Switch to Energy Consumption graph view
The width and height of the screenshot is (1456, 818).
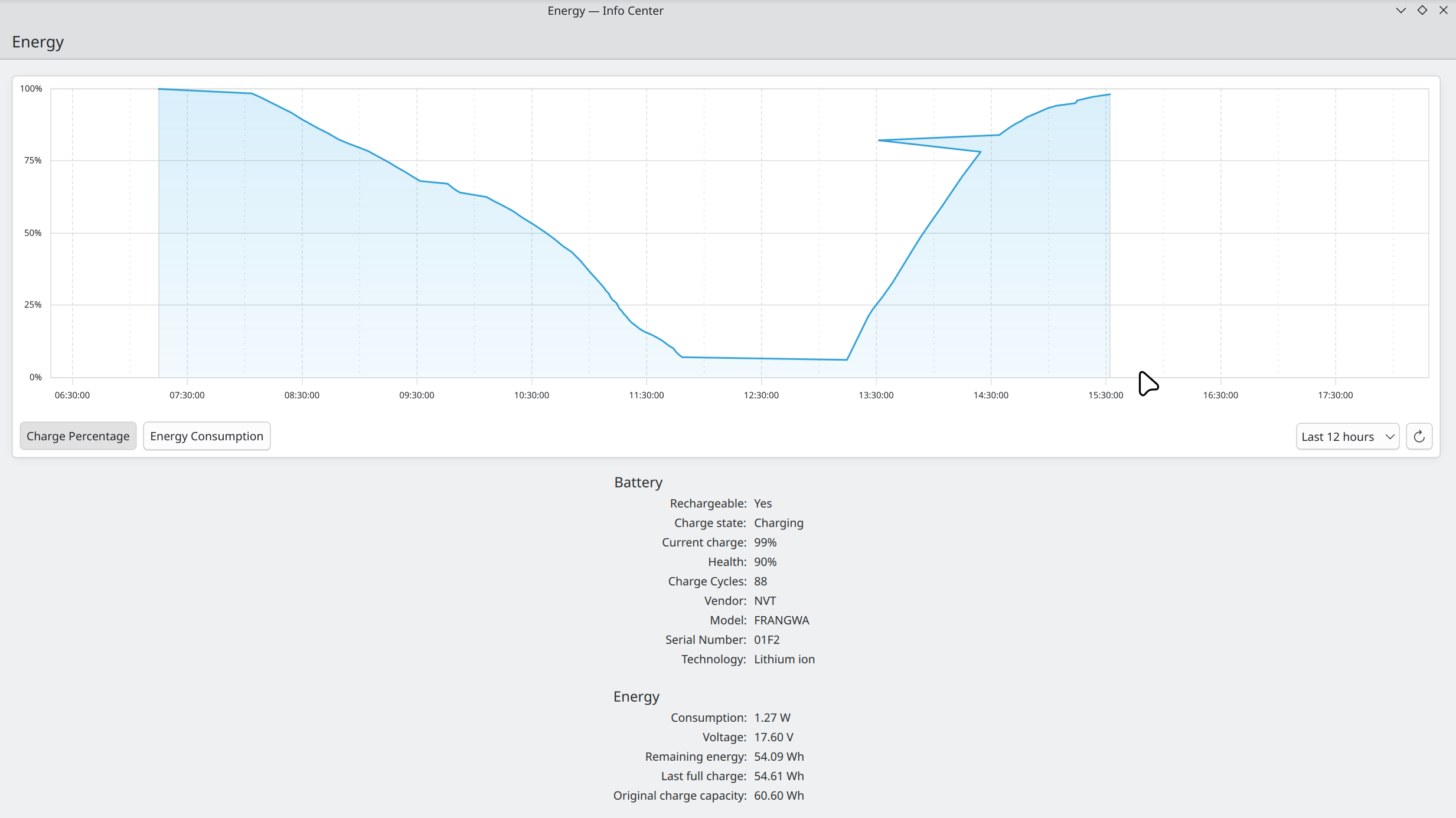click(207, 436)
